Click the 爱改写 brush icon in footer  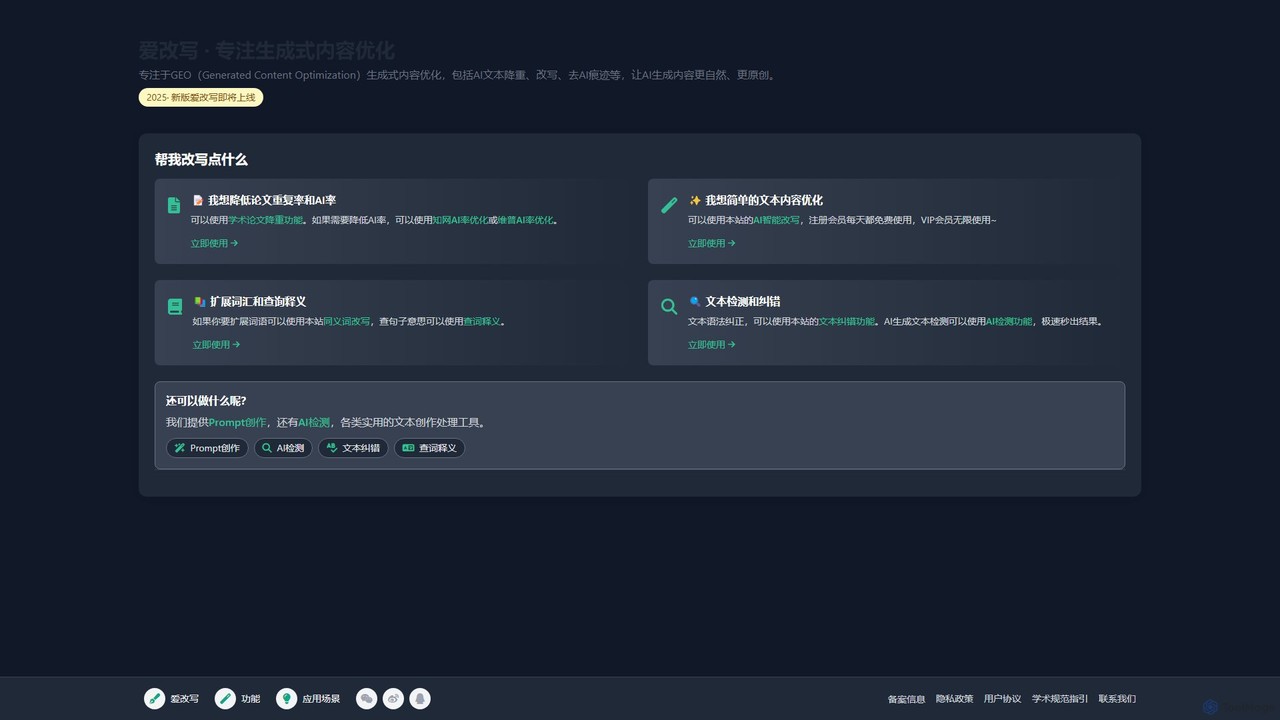(x=154, y=698)
